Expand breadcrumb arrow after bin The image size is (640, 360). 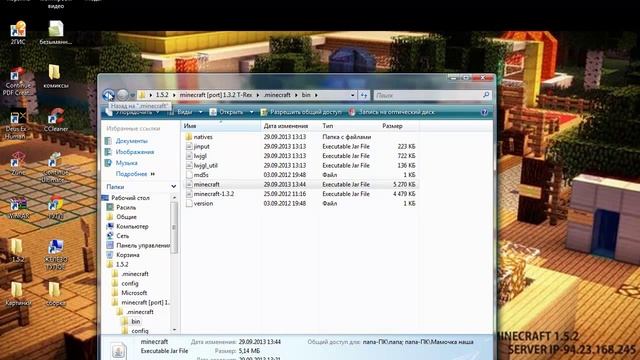click(x=316, y=95)
